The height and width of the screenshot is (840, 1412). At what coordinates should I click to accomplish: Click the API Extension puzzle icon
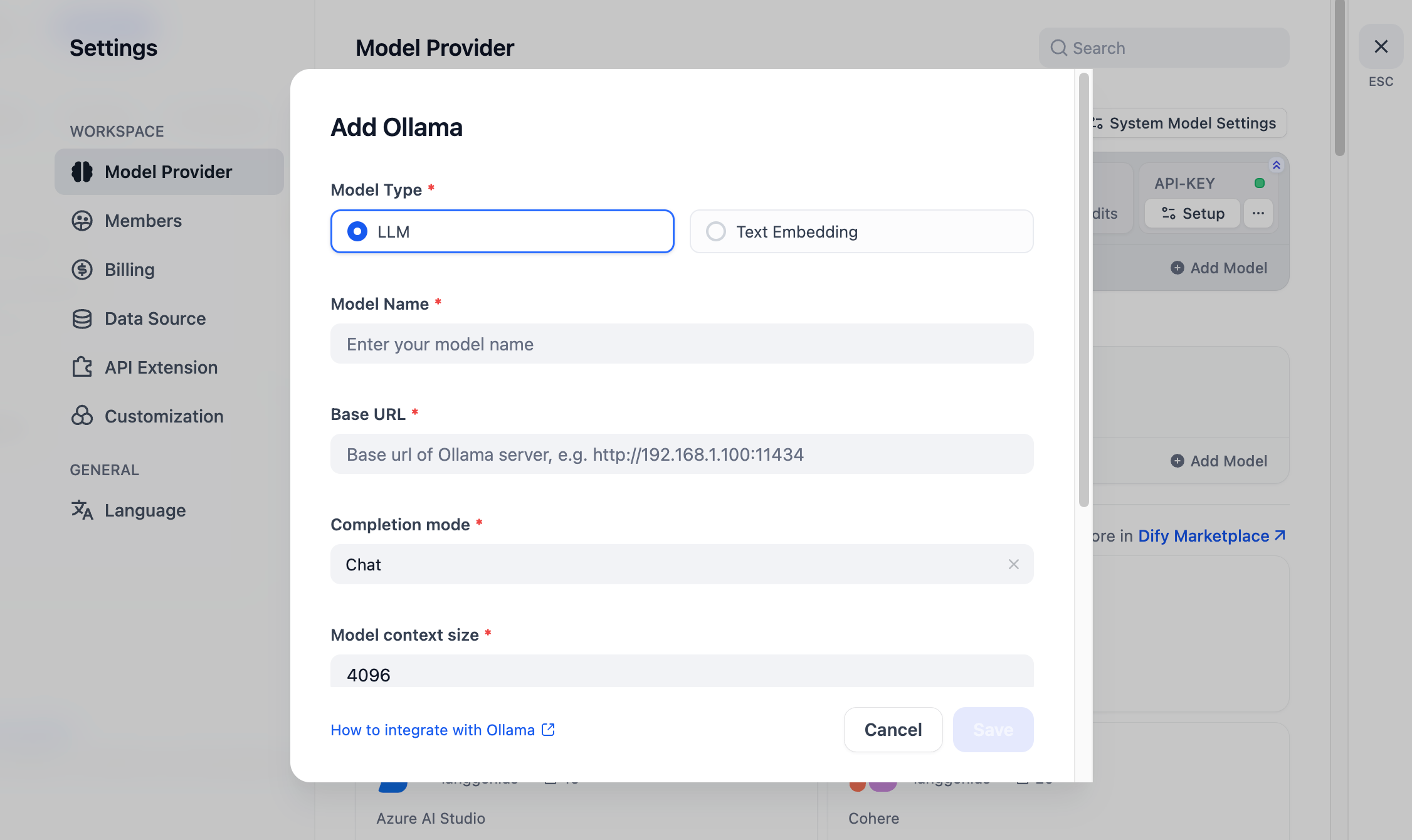(x=82, y=367)
